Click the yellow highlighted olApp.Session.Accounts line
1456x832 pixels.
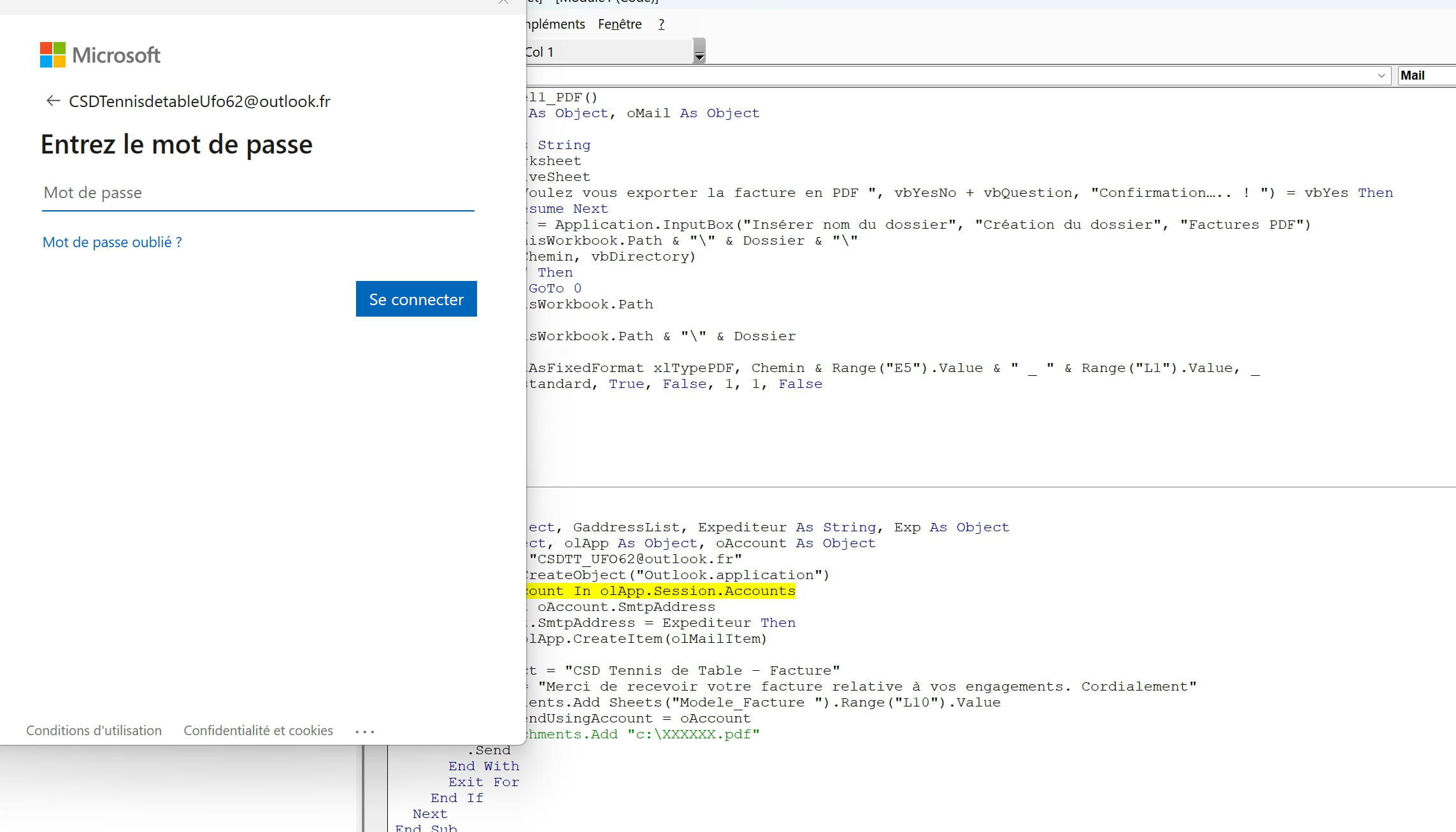[662, 591]
